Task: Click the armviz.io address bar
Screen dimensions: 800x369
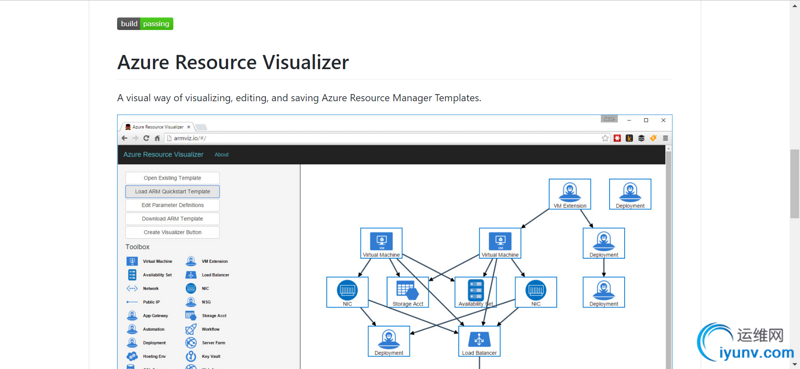Action: pos(383,138)
